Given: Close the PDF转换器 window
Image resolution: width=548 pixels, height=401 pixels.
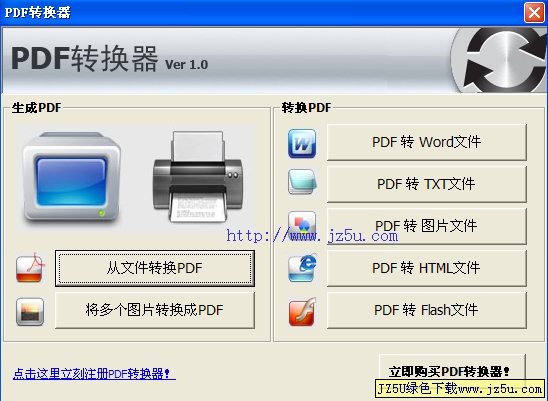Looking at the screenshot, I should click(534, 13).
